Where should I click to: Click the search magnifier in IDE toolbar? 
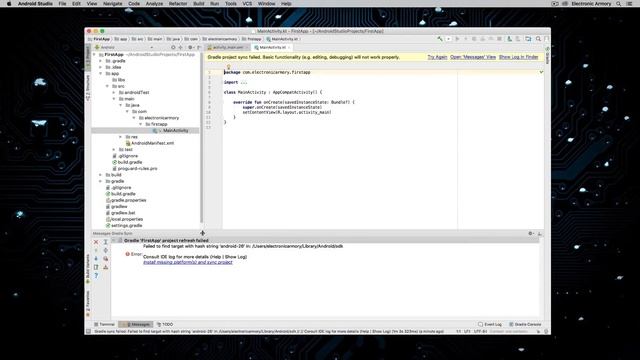[538, 39]
